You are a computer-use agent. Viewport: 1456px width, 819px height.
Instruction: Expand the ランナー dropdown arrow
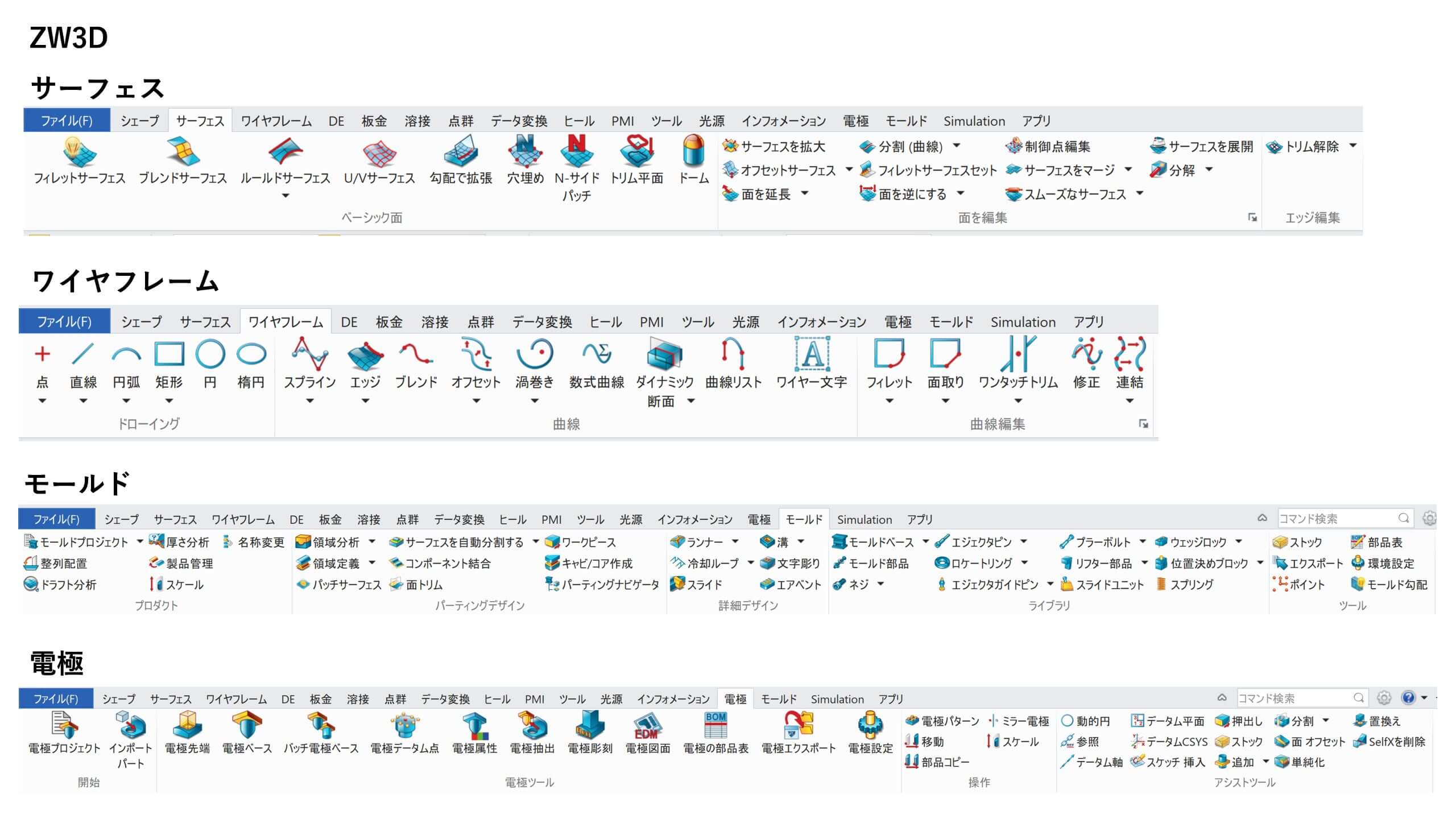[x=735, y=541]
